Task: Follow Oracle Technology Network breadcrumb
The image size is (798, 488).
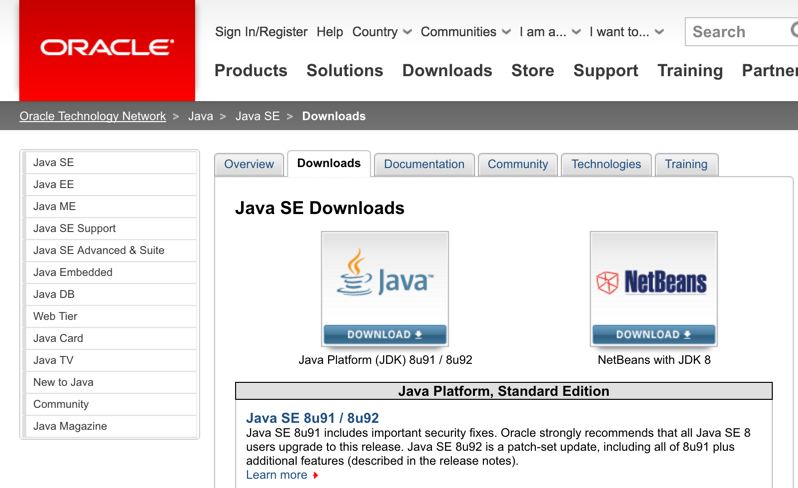Action: coord(93,116)
